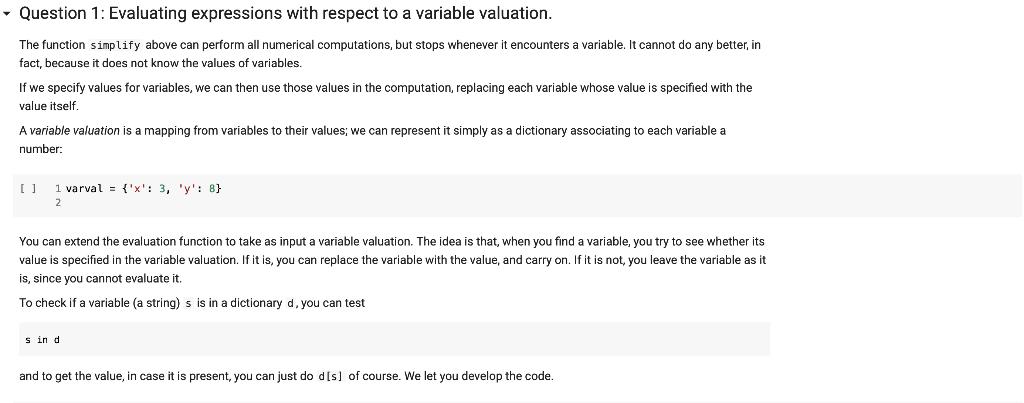Screen dimensions: 1024x403
Task: Place cursor on varval assignment line
Action: coord(144,189)
